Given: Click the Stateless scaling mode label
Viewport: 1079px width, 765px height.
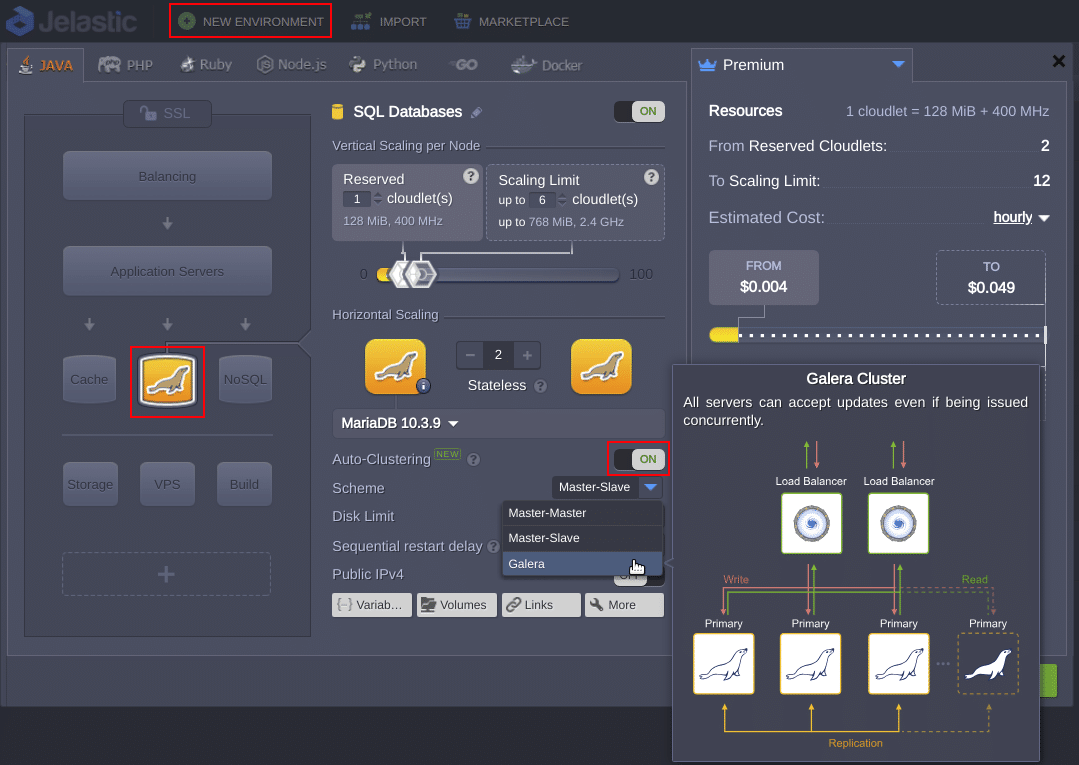Looking at the screenshot, I should [x=497, y=385].
